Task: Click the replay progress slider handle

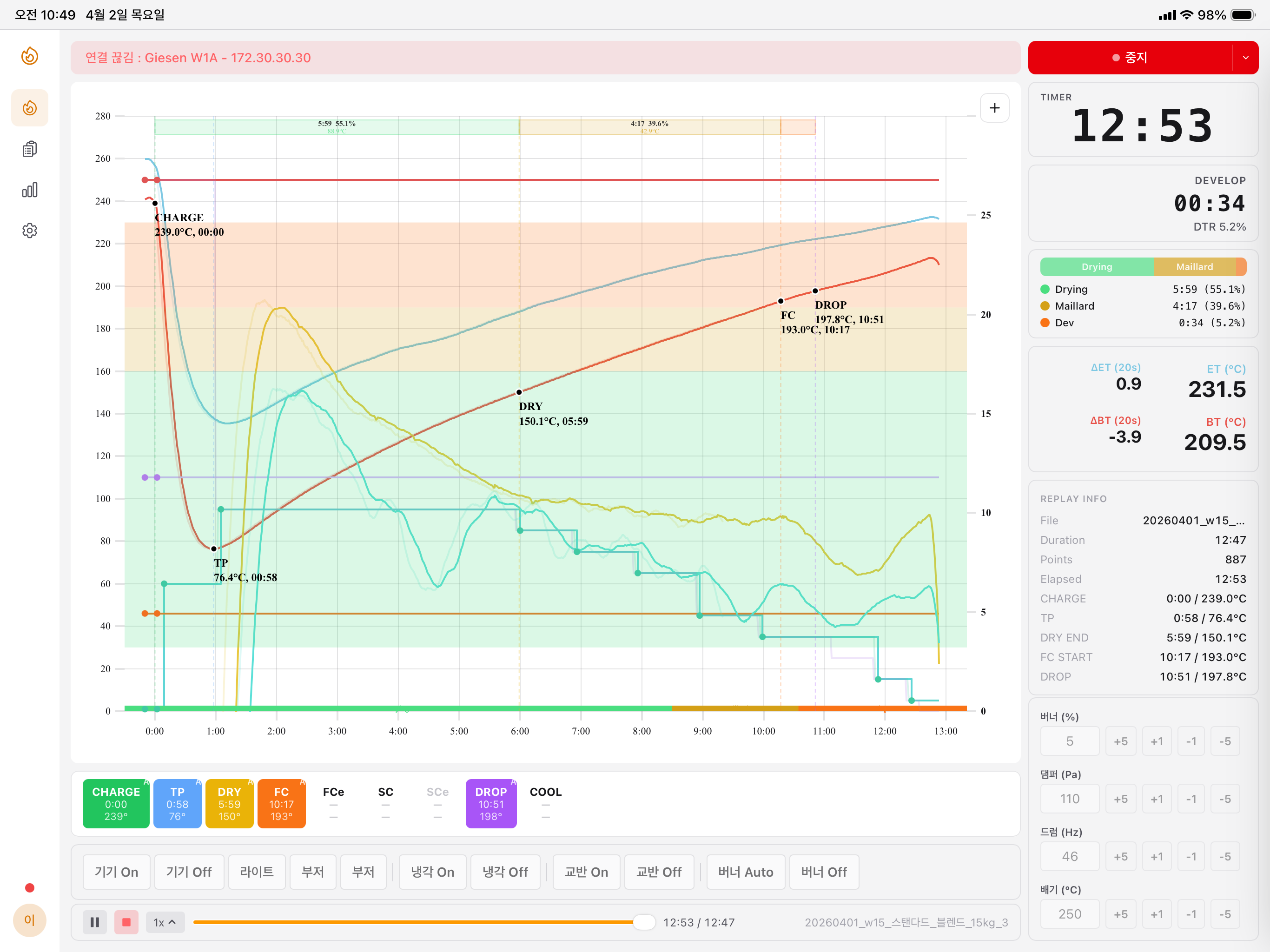Action: [644, 922]
